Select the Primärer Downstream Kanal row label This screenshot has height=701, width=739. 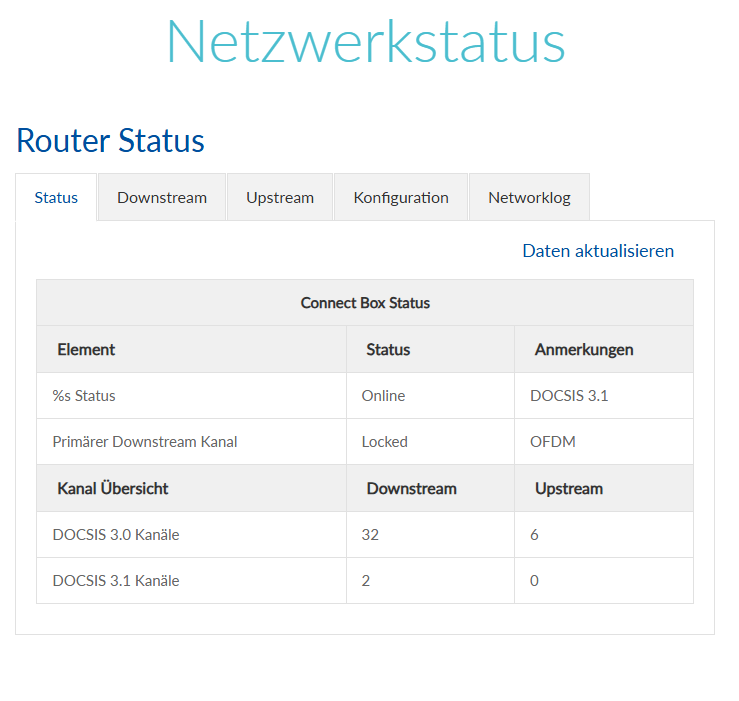click(x=145, y=442)
